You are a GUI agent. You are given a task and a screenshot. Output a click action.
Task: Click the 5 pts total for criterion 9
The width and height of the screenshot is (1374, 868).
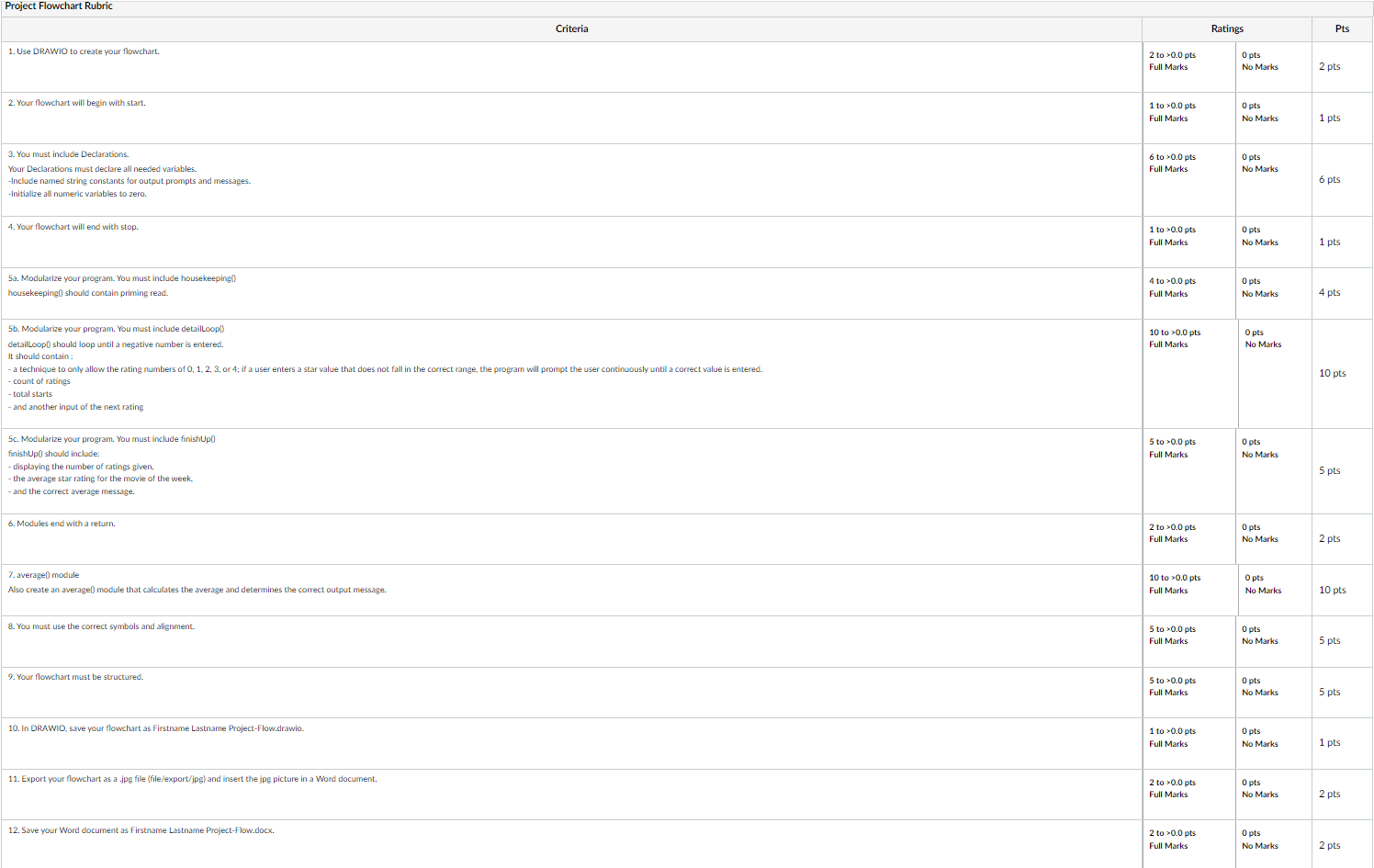point(1330,693)
